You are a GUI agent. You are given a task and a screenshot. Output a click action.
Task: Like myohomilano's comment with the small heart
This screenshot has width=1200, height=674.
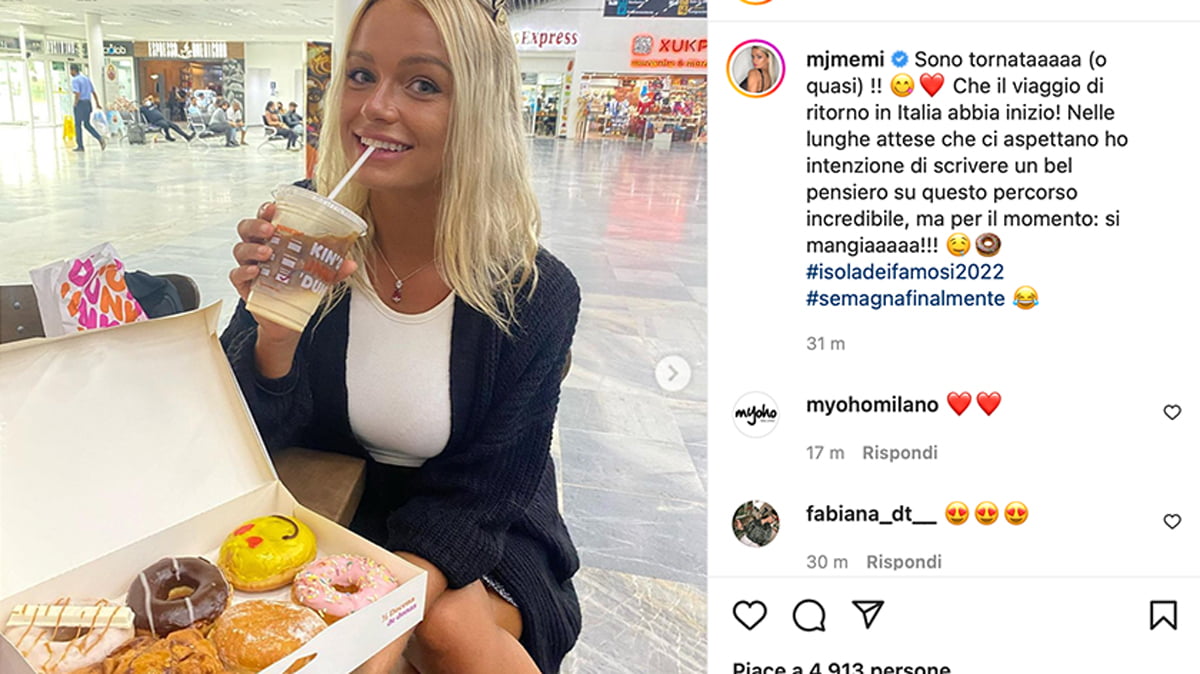click(1172, 412)
